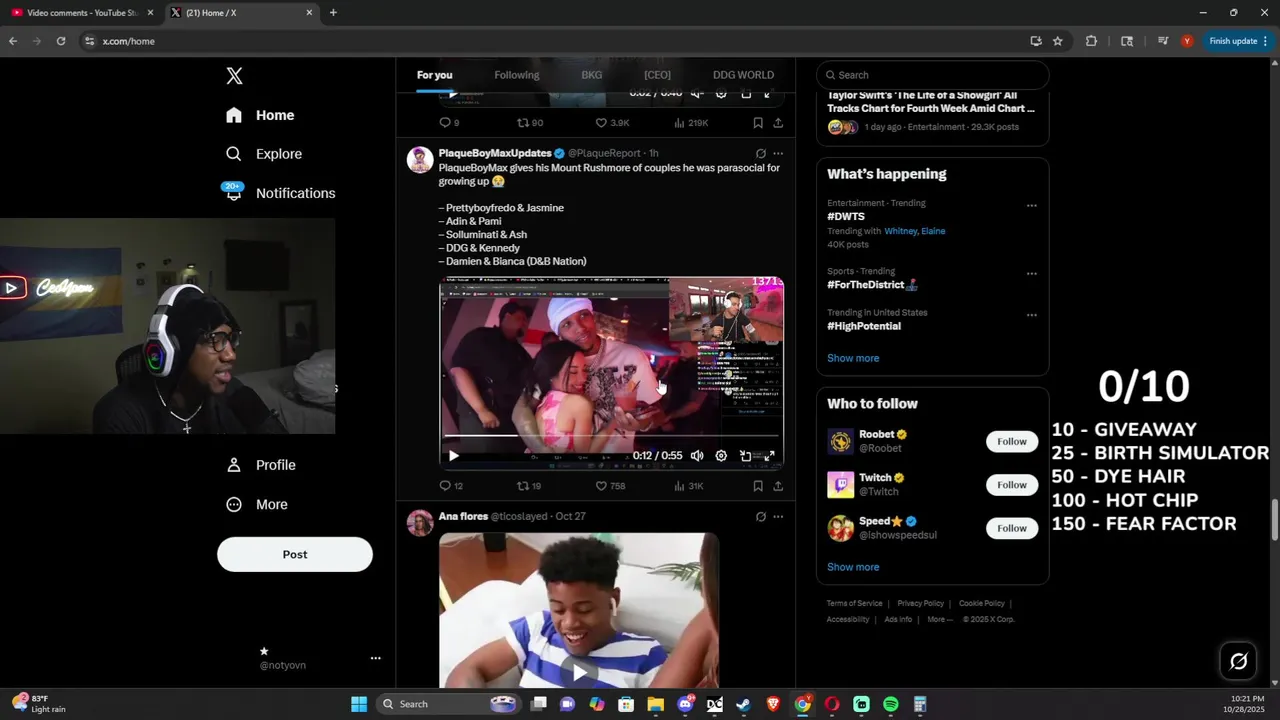Open Discord from the taskbar
This screenshot has width=1280, height=720.
[685, 704]
